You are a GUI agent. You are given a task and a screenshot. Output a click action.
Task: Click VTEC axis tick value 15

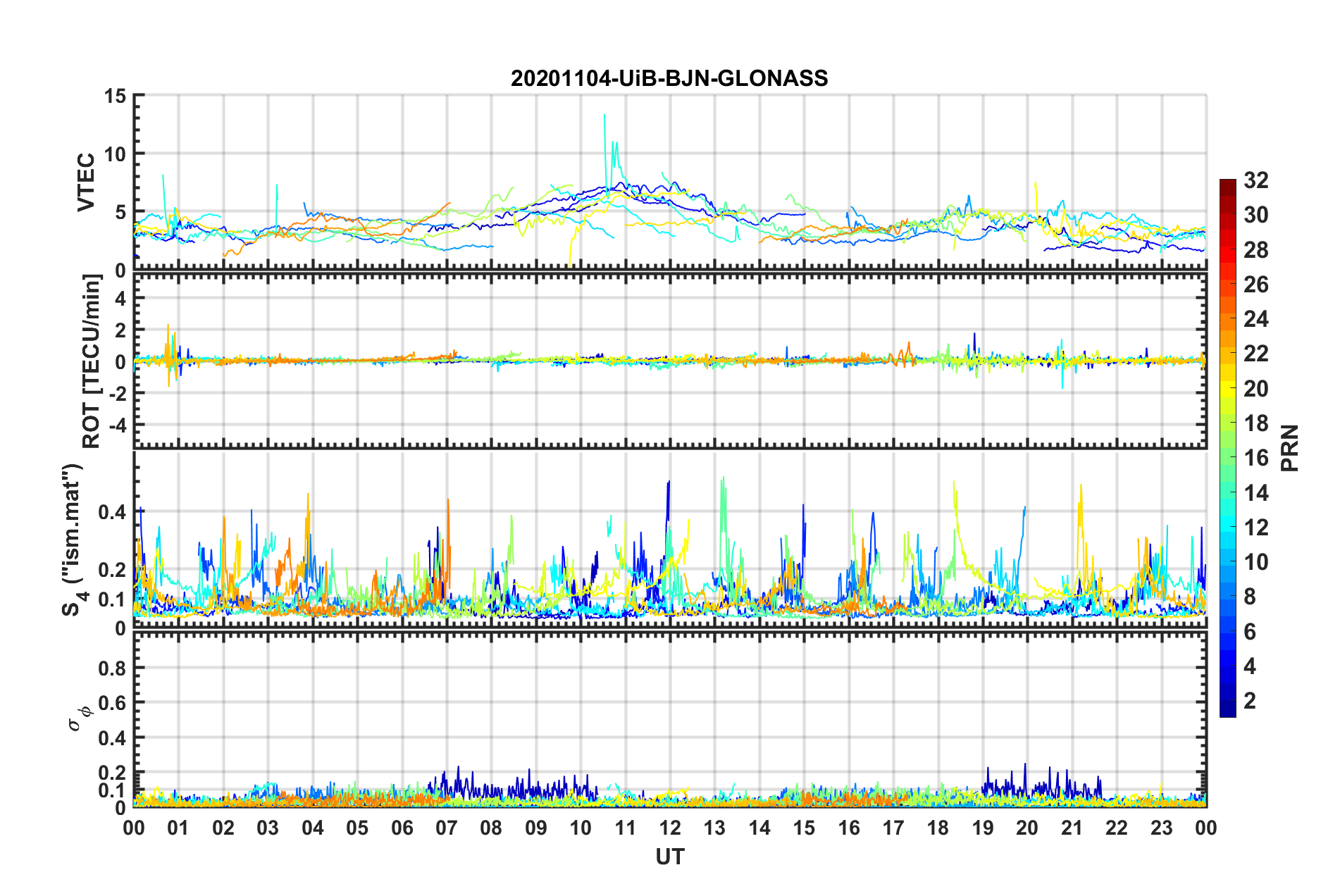[114, 97]
